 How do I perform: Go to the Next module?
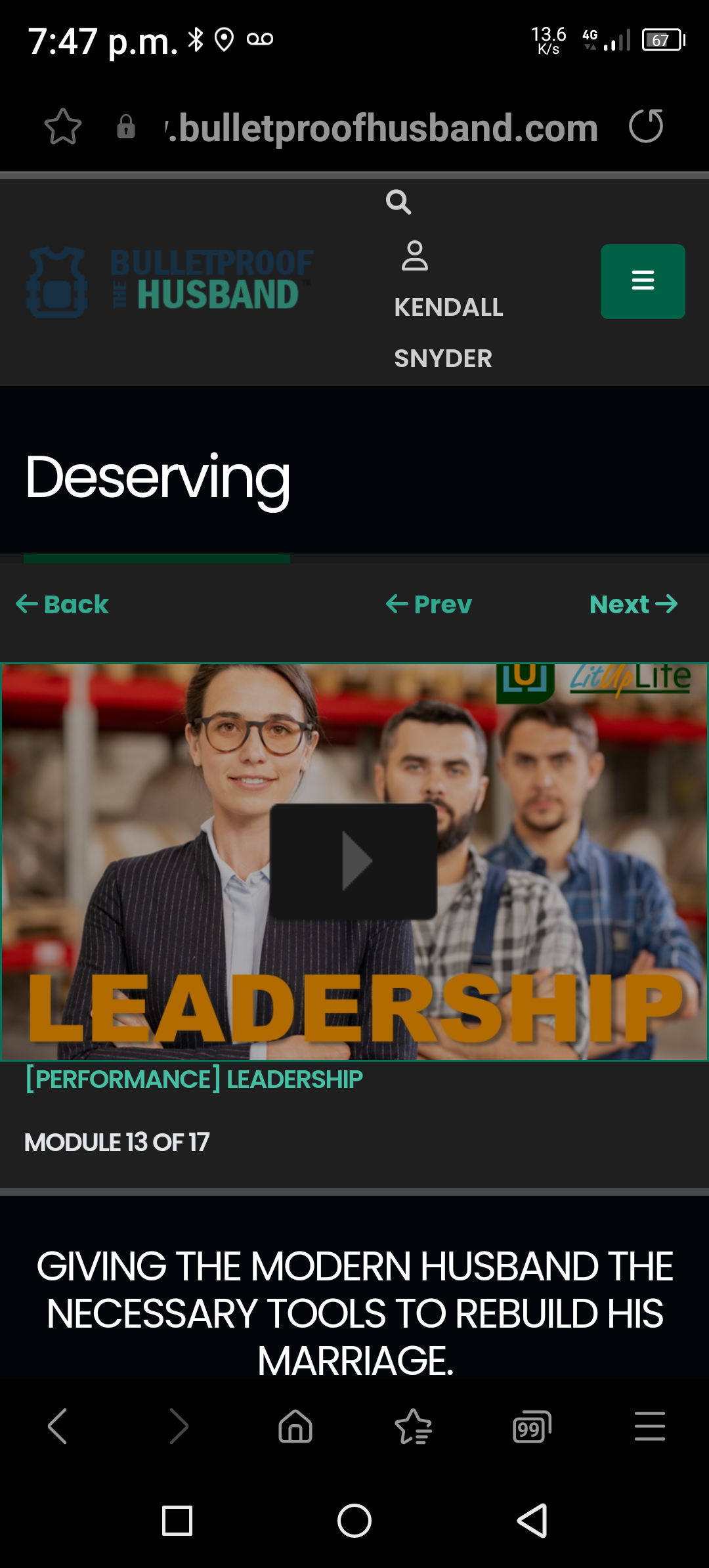point(634,604)
